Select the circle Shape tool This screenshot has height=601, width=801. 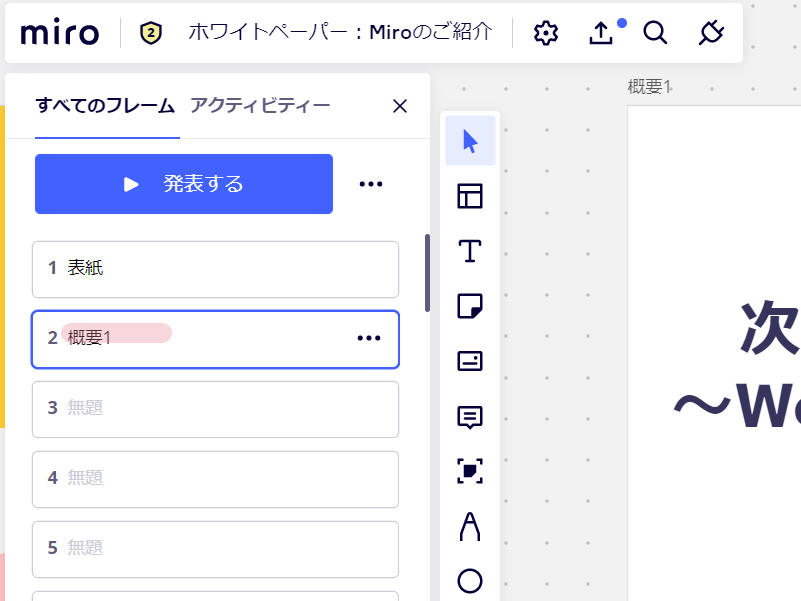tap(470, 581)
